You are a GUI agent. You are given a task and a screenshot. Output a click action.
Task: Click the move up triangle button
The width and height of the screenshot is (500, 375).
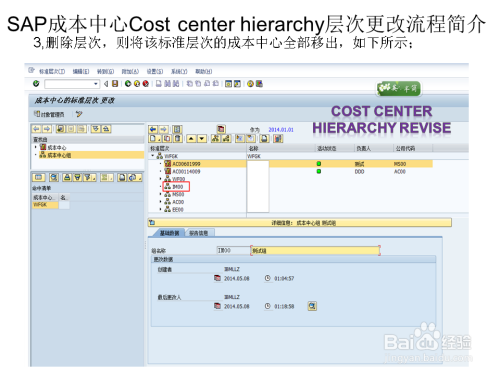[x=191, y=138]
